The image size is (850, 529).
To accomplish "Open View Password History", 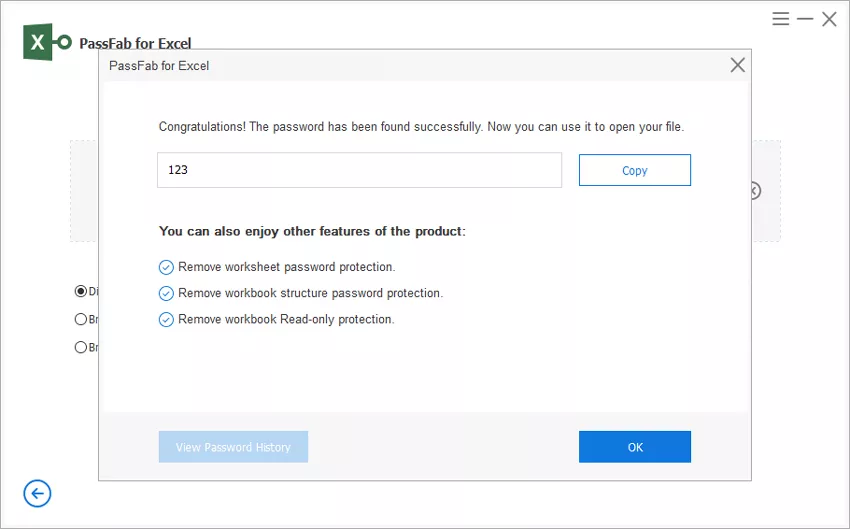I will [234, 447].
